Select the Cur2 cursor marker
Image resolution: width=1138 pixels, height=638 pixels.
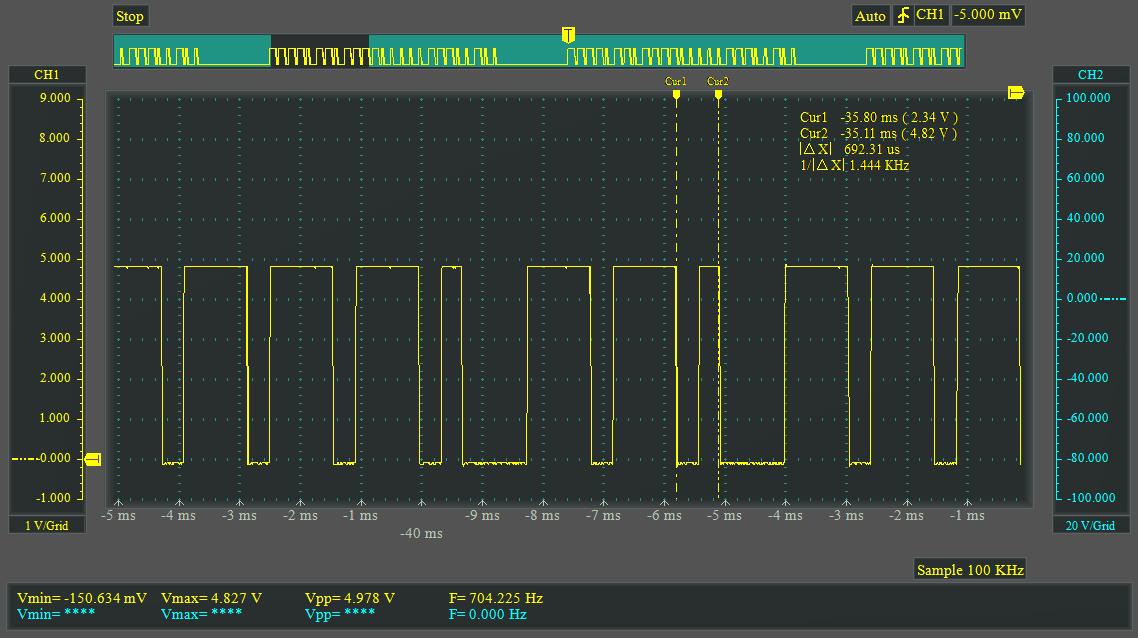click(x=718, y=89)
